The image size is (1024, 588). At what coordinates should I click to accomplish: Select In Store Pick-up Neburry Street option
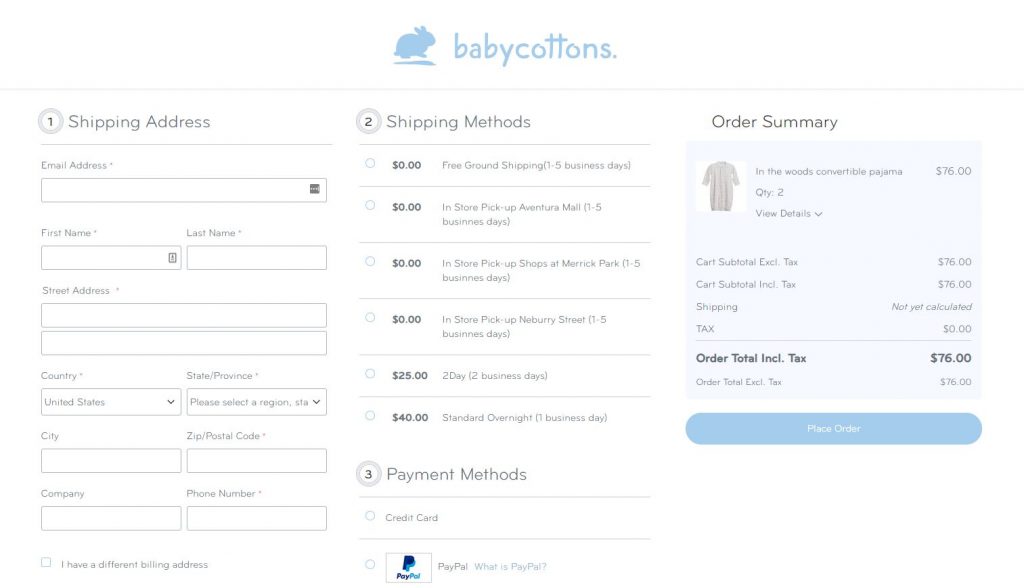tap(370, 318)
